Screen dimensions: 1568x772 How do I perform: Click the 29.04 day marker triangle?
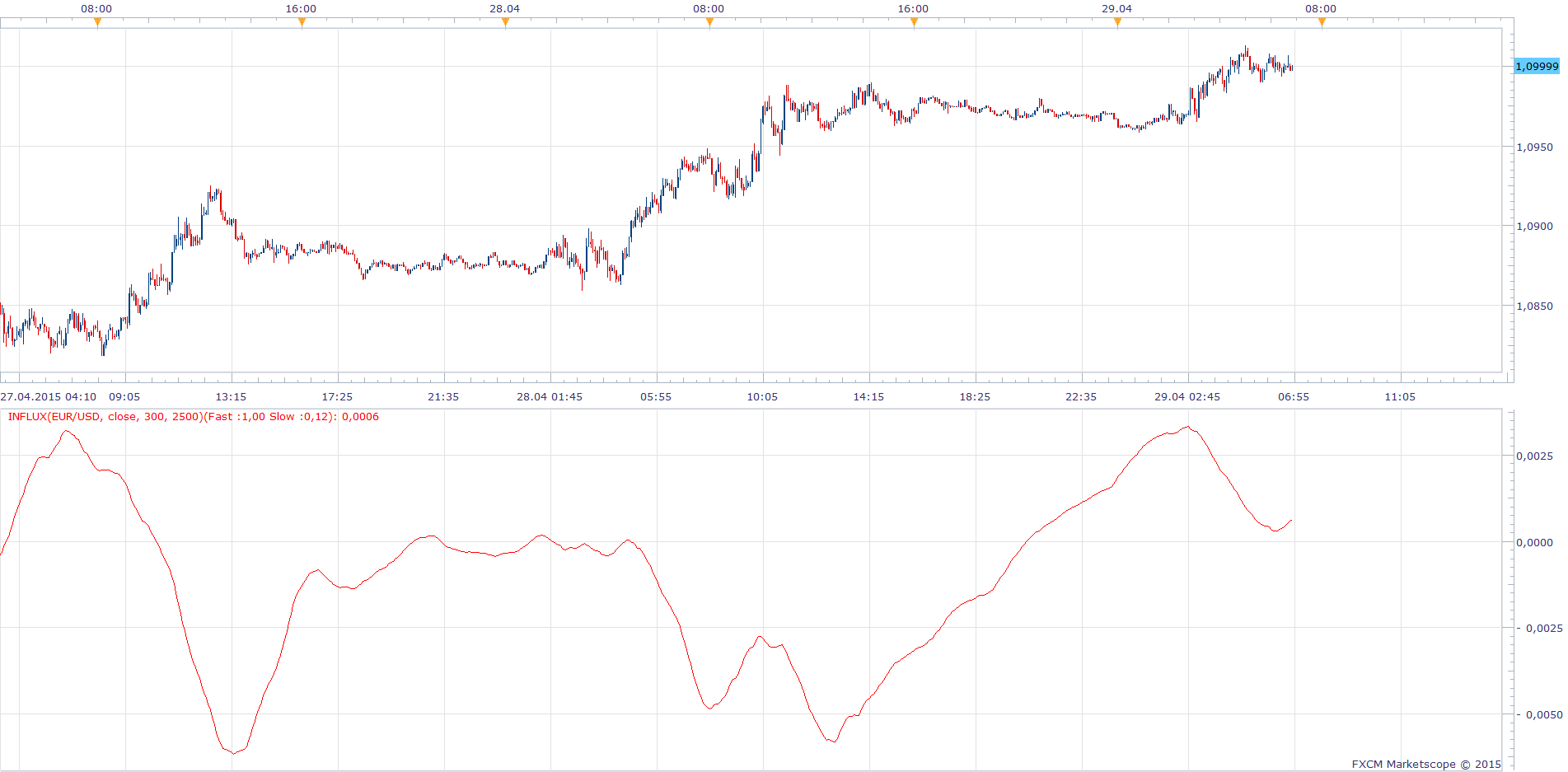click(x=1117, y=23)
